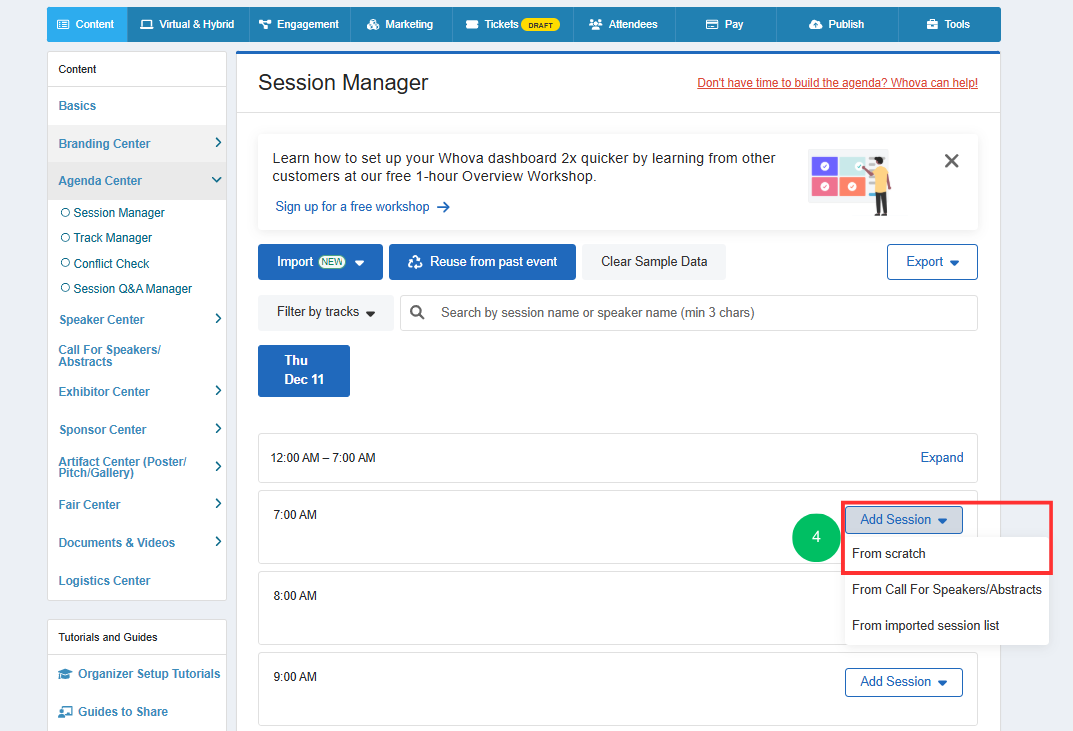Dismiss the workshop banner with X
1073x731 pixels.
click(951, 161)
